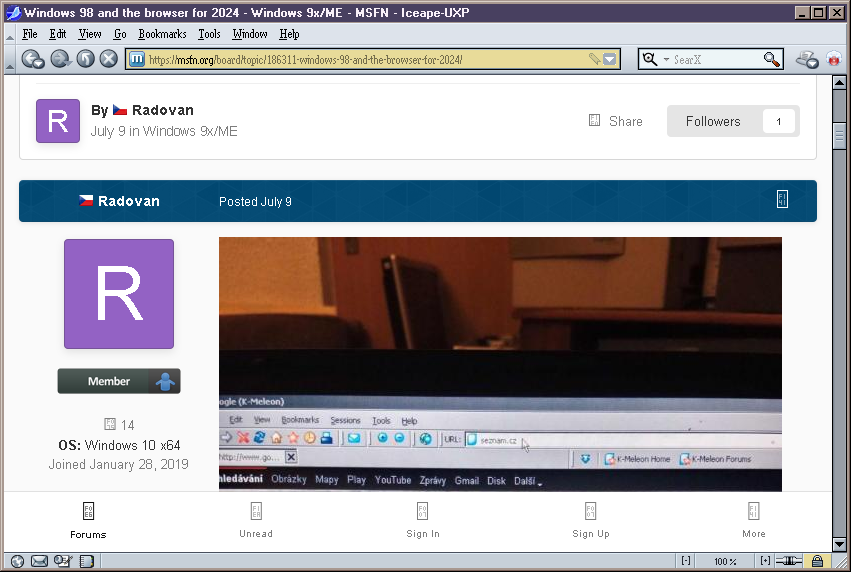The width and height of the screenshot is (851, 572).
Task: Collapse the navigation toolbar grippy handle
Action: pyautogui.click(x=10, y=59)
